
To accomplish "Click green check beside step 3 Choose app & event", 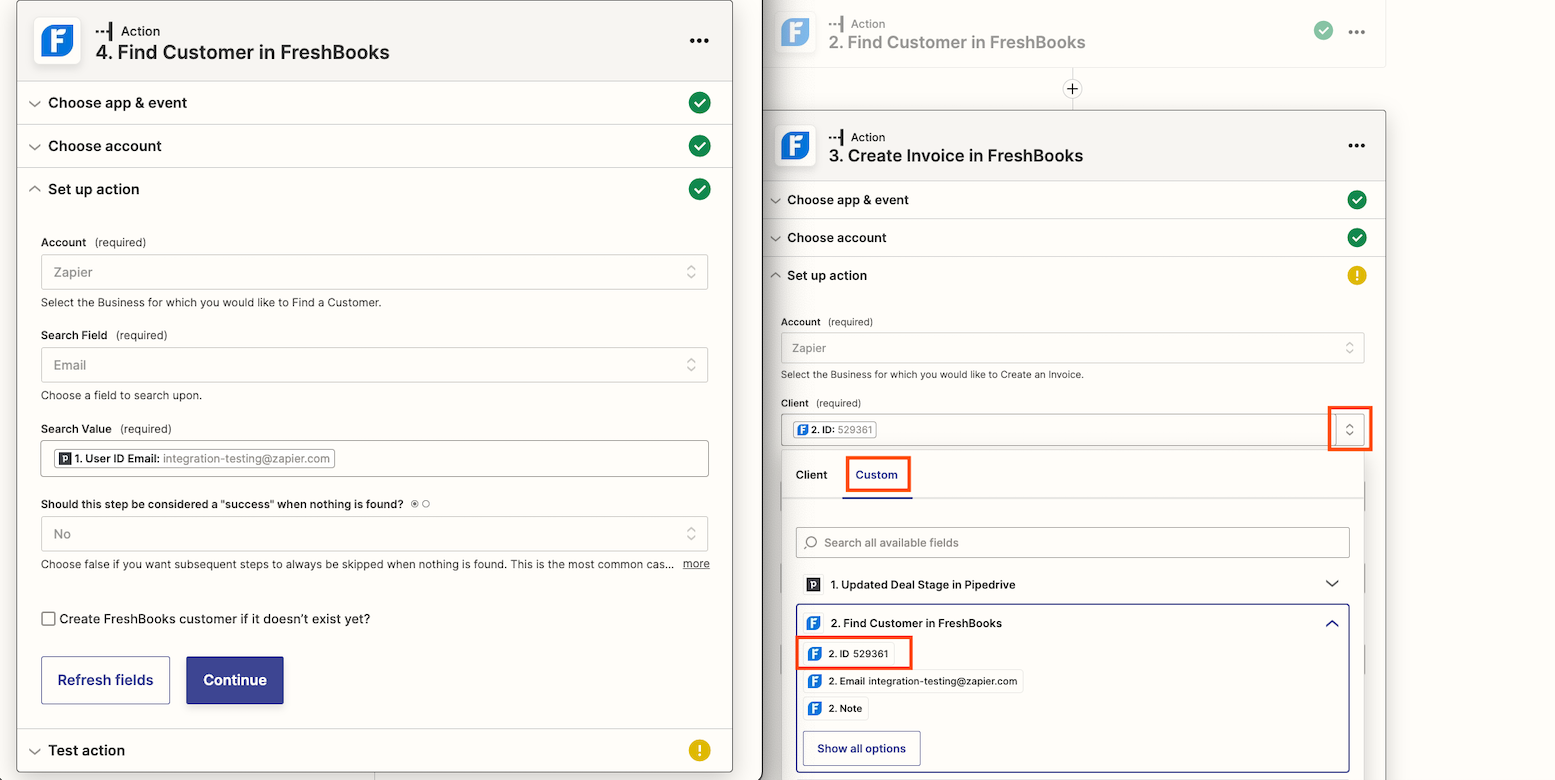I will (x=1356, y=200).
